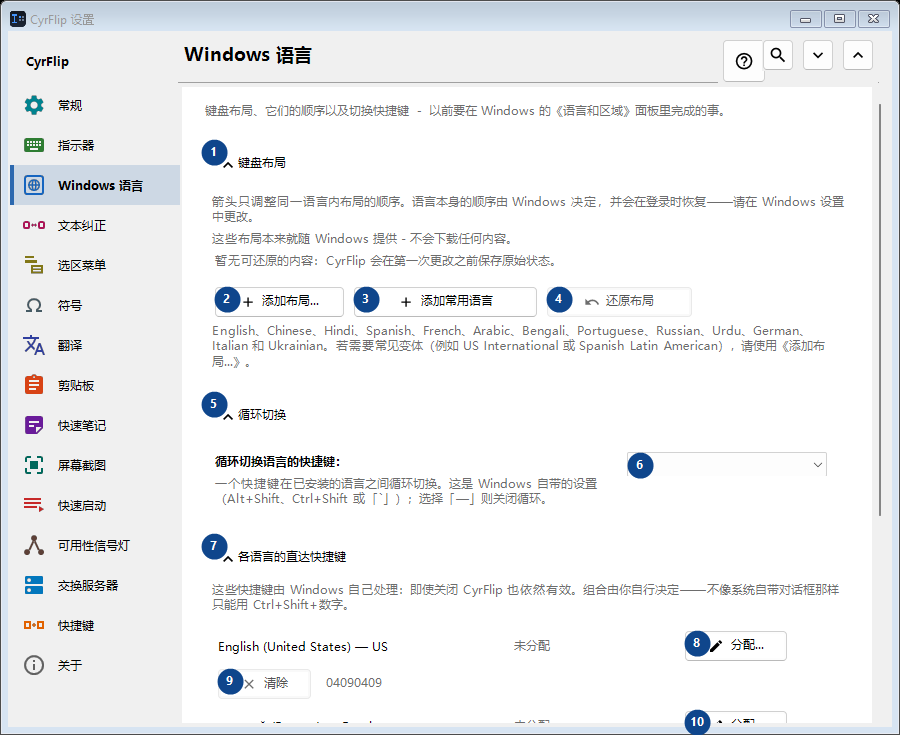Jump to previous section up arrow
900x735 pixels.
858,55
